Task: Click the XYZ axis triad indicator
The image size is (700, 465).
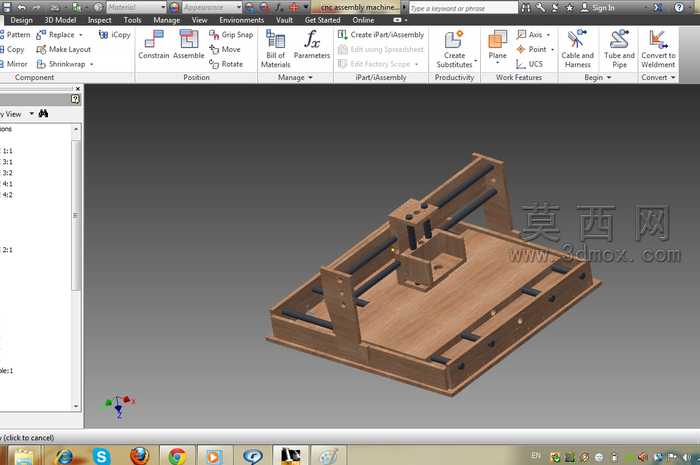Action: 119,405
